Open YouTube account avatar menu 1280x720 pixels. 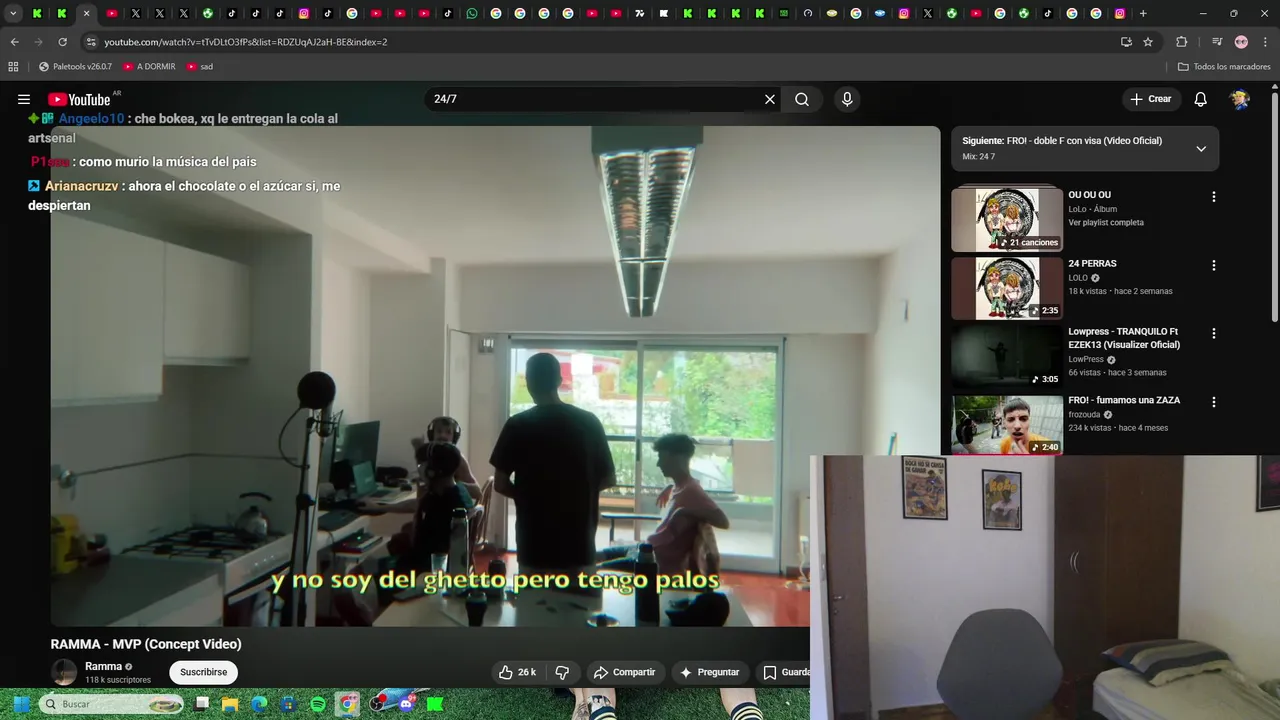[x=1240, y=99]
